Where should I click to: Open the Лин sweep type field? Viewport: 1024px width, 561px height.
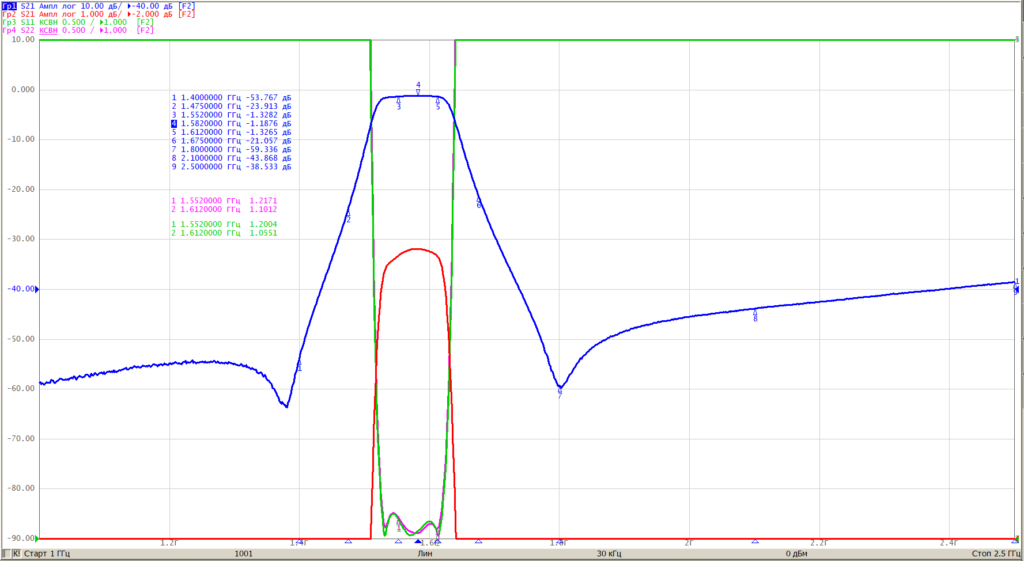coord(424,554)
